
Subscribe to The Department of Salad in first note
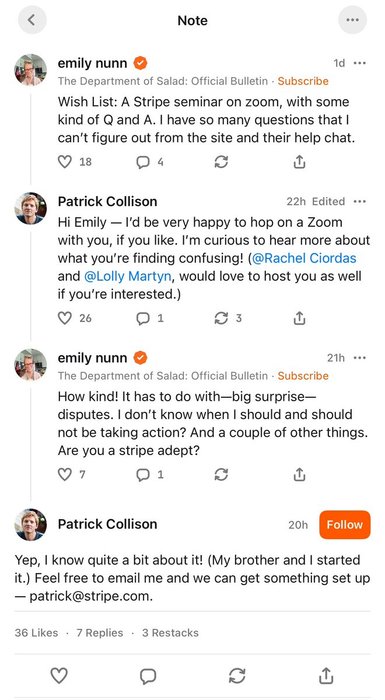303,81
